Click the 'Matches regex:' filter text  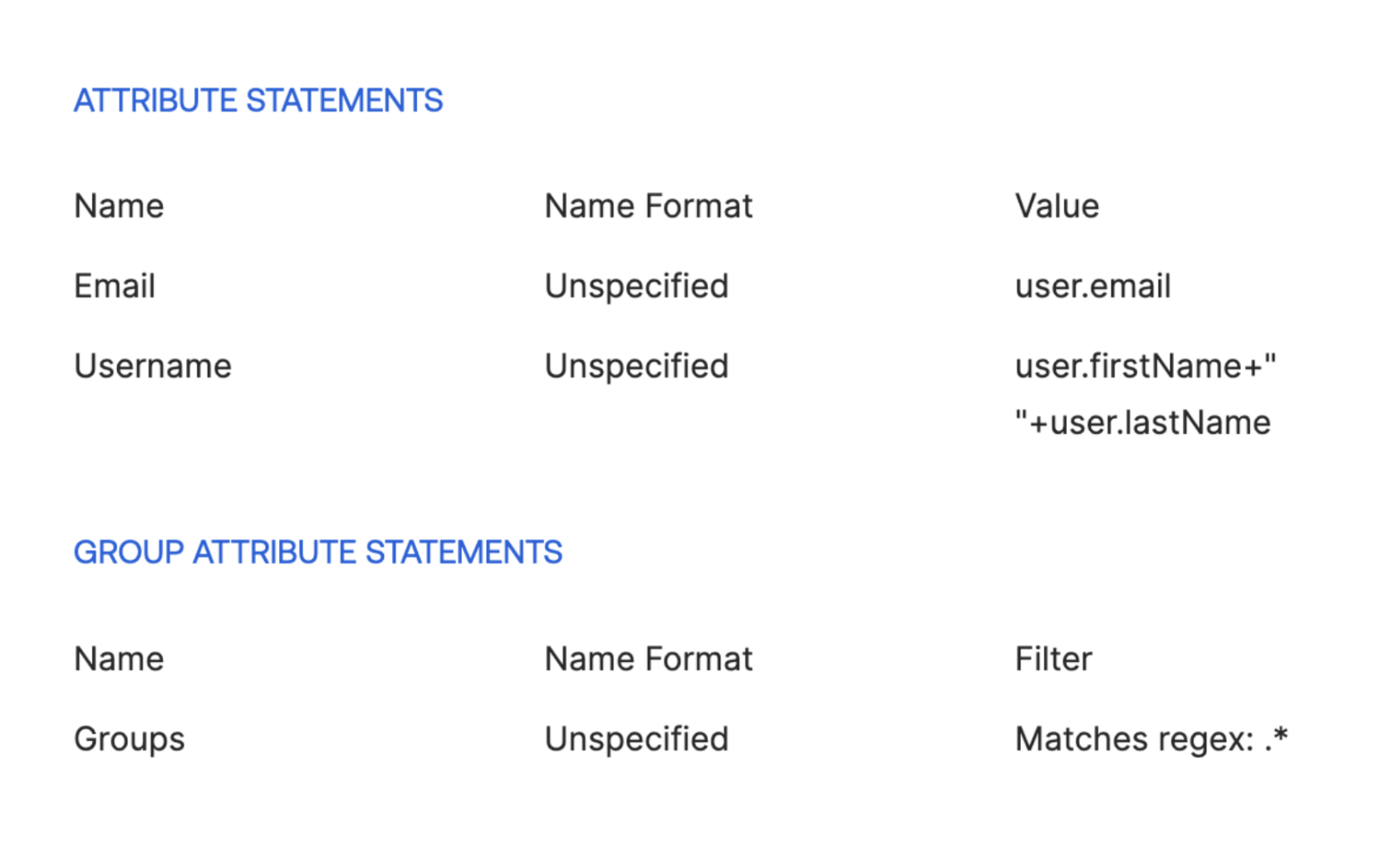click(x=1134, y=740)
